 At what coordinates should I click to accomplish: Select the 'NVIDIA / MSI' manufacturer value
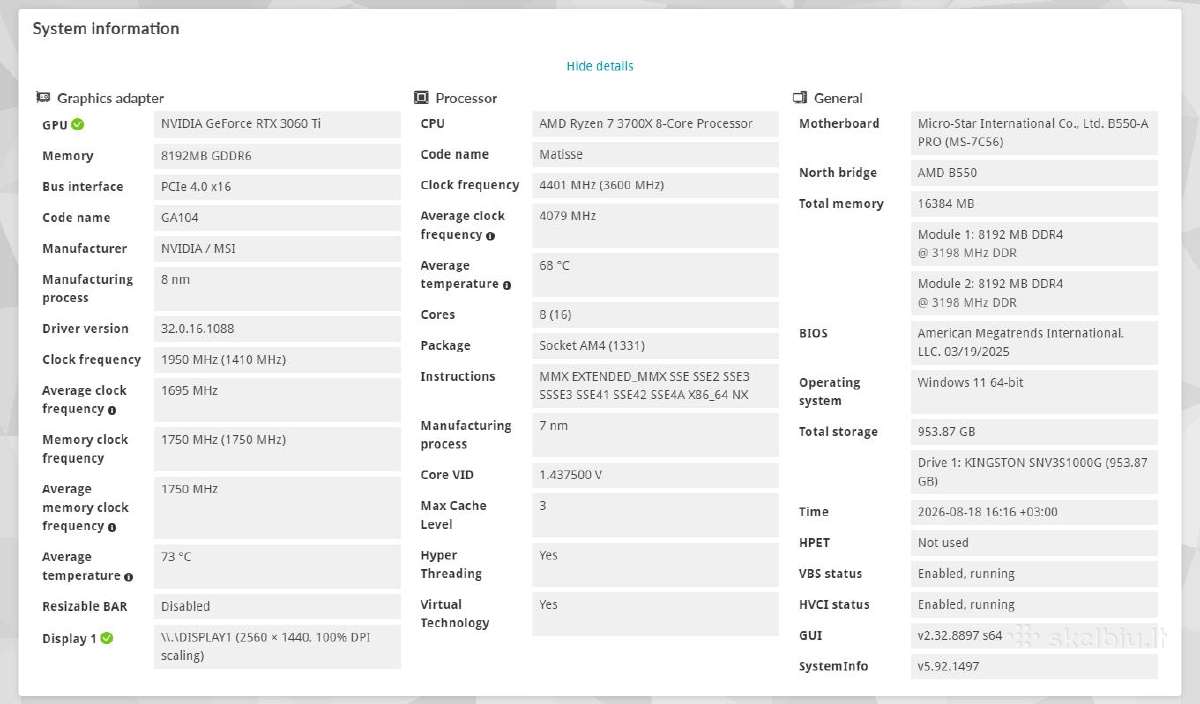click(277, 248)
